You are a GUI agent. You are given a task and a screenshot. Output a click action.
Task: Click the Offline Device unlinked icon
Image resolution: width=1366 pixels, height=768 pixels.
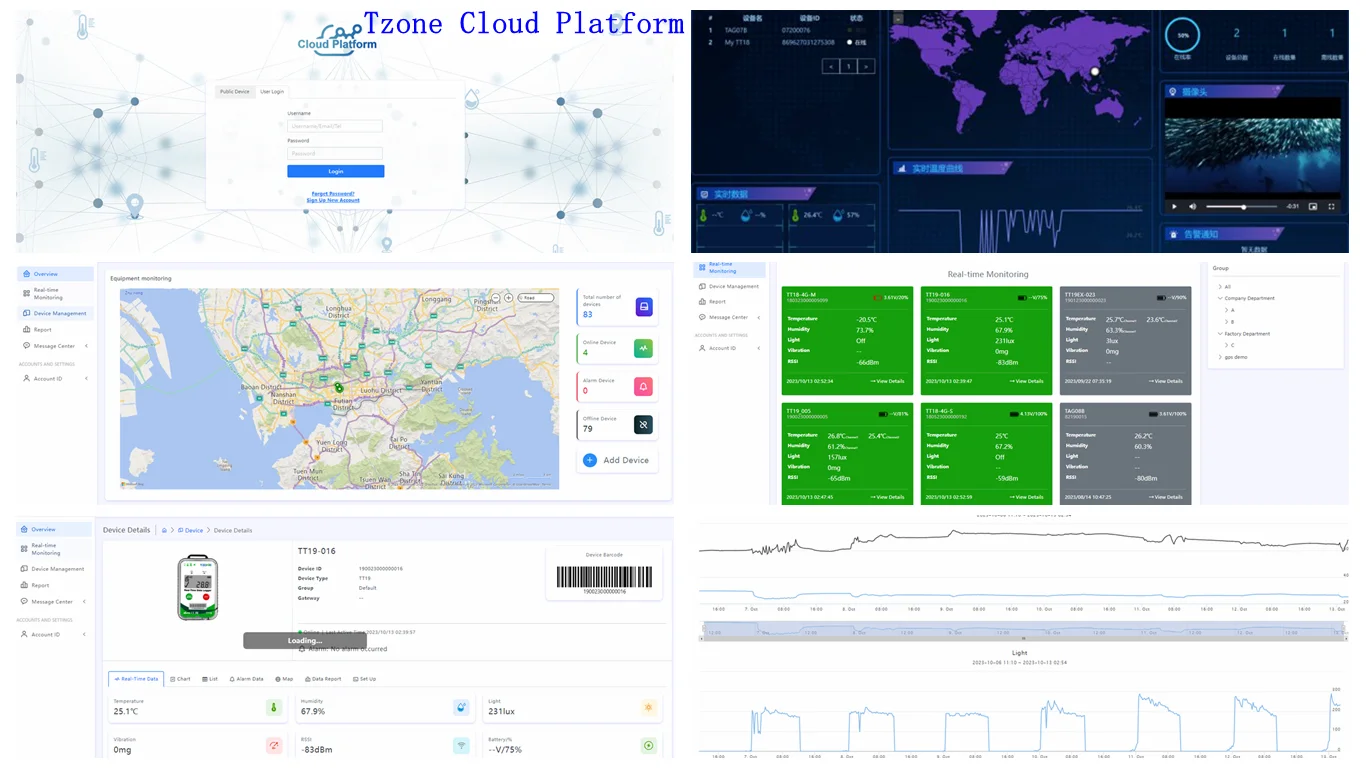coord(643,424)
